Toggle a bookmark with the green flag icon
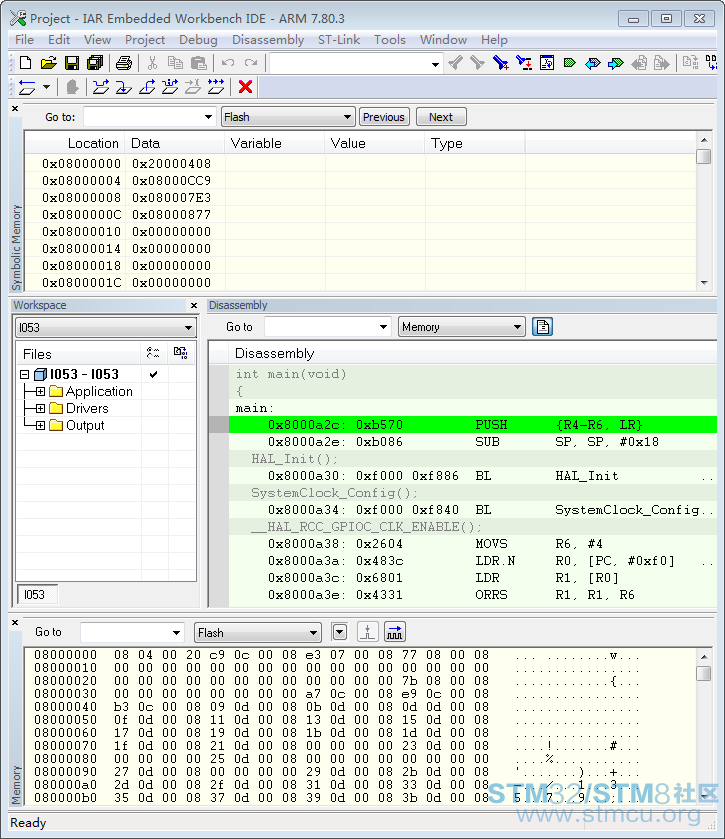The image size is (725, 839). (570, 63)
